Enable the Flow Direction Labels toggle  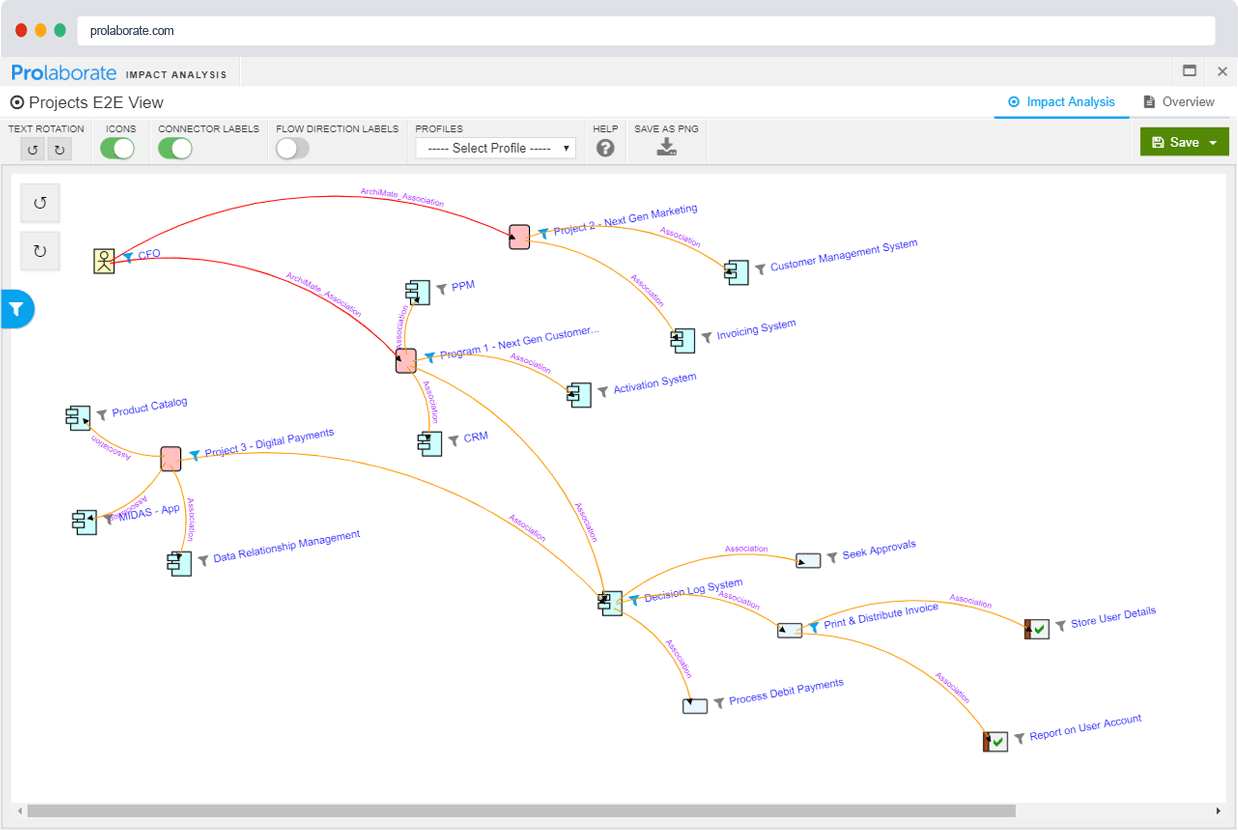[292, 147]
